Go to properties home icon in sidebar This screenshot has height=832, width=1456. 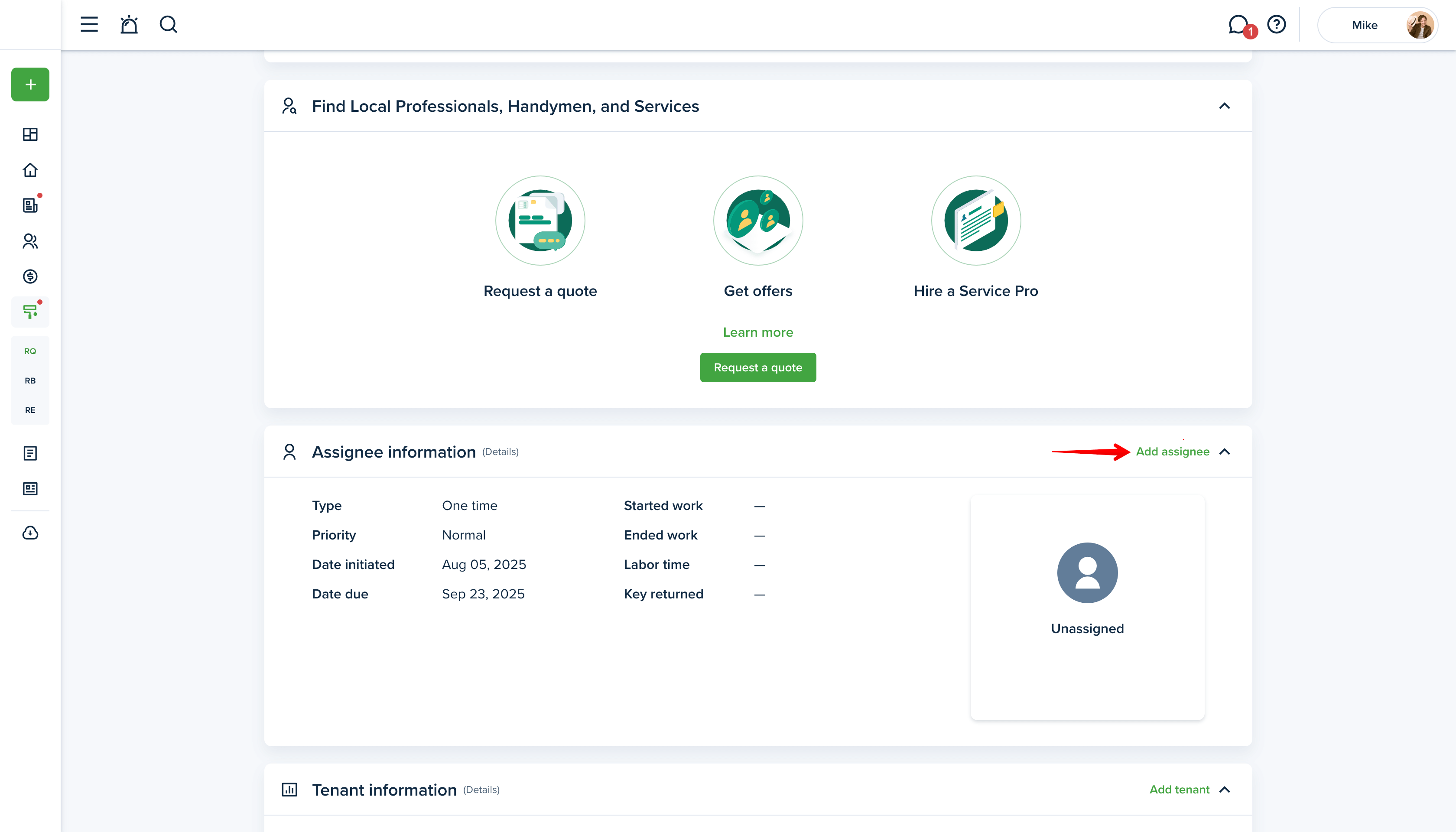point(30,170)
